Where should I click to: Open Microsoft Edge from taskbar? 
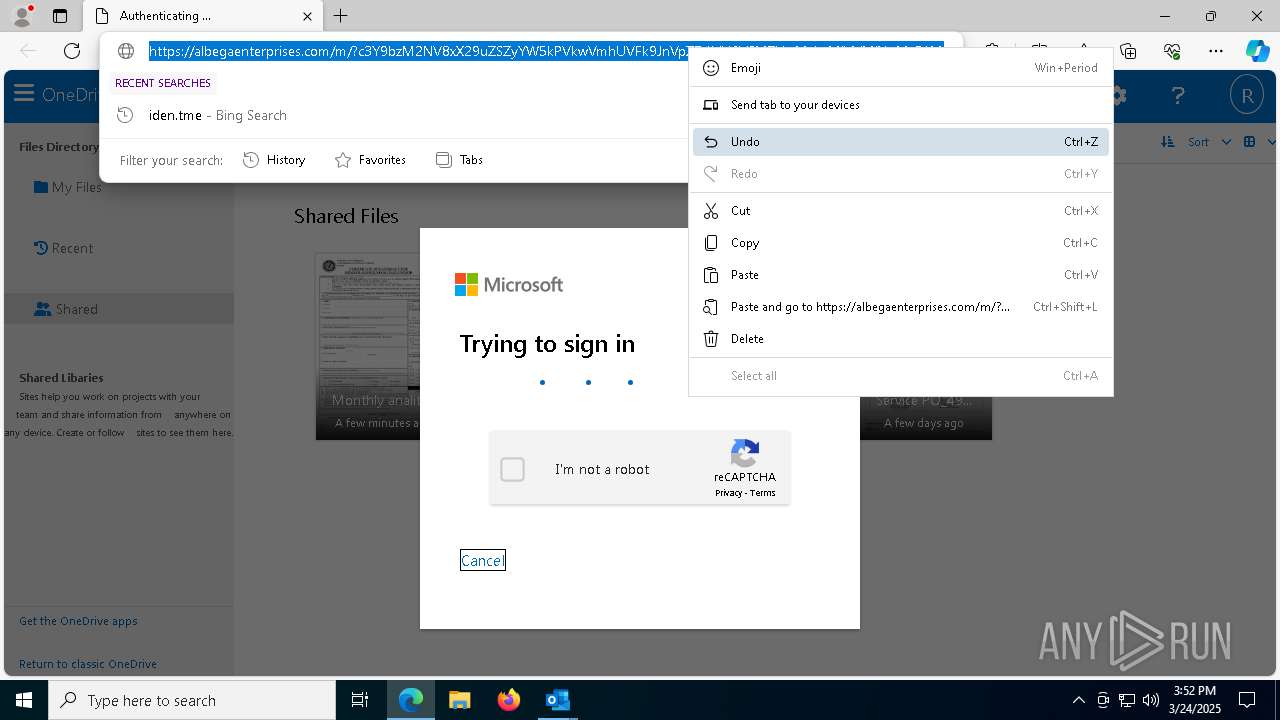411,700
